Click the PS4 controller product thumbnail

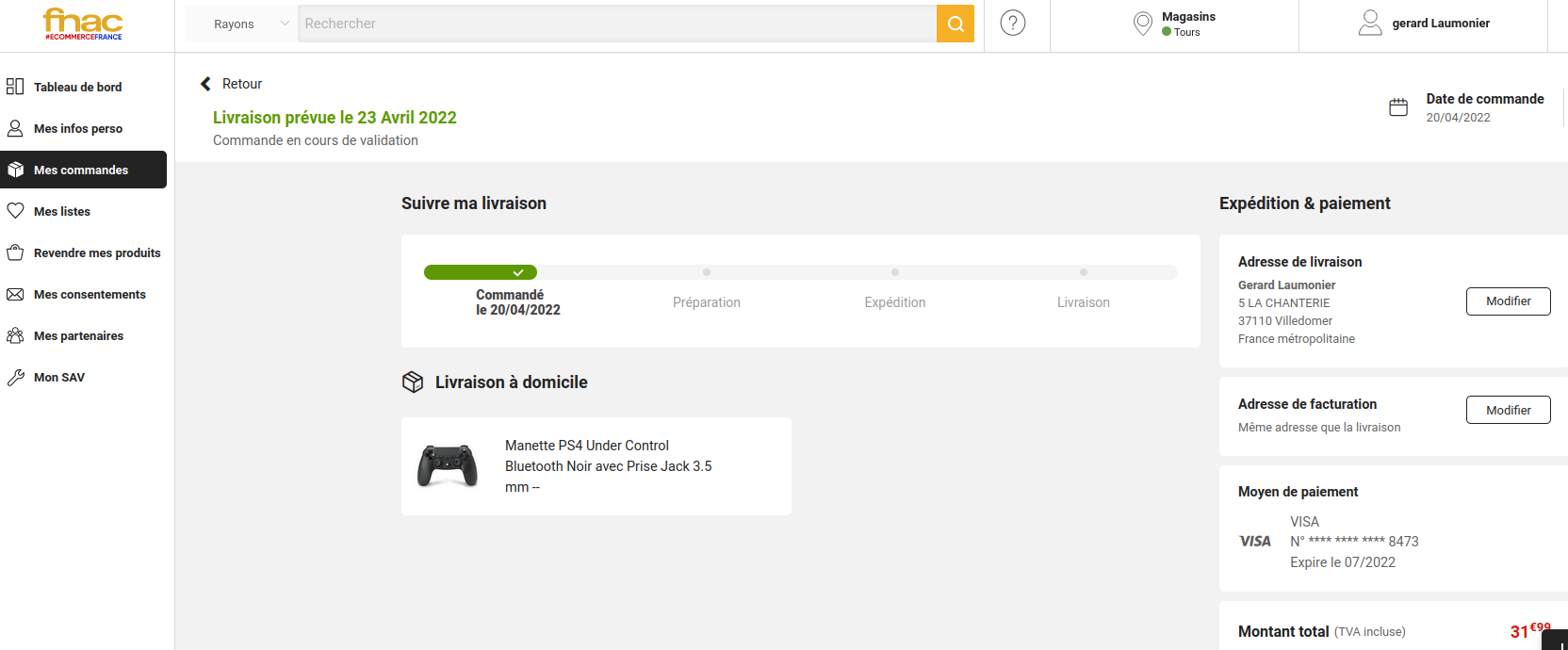coord(448,465)
